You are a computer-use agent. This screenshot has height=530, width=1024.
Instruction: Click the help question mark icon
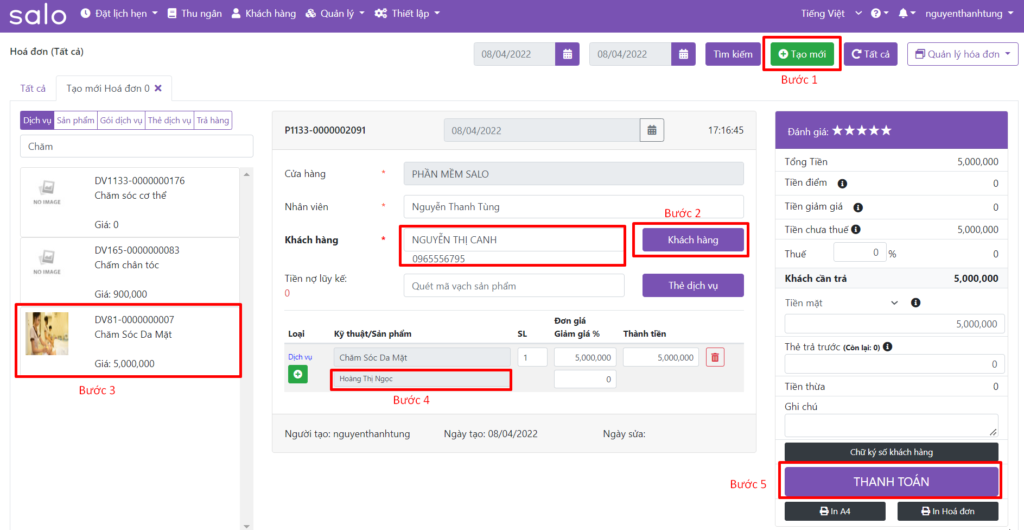pos(875,14)
